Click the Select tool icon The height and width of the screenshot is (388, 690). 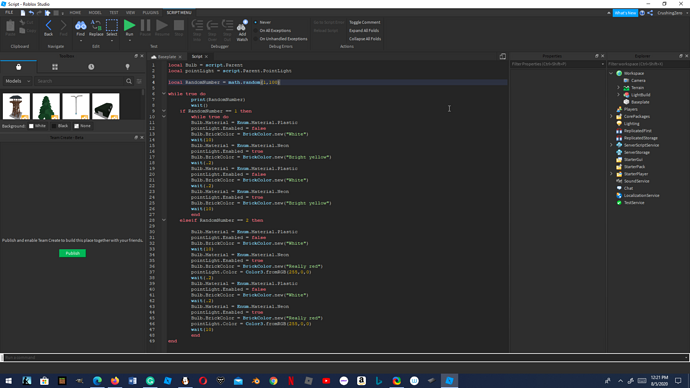(x=112, y=26)
